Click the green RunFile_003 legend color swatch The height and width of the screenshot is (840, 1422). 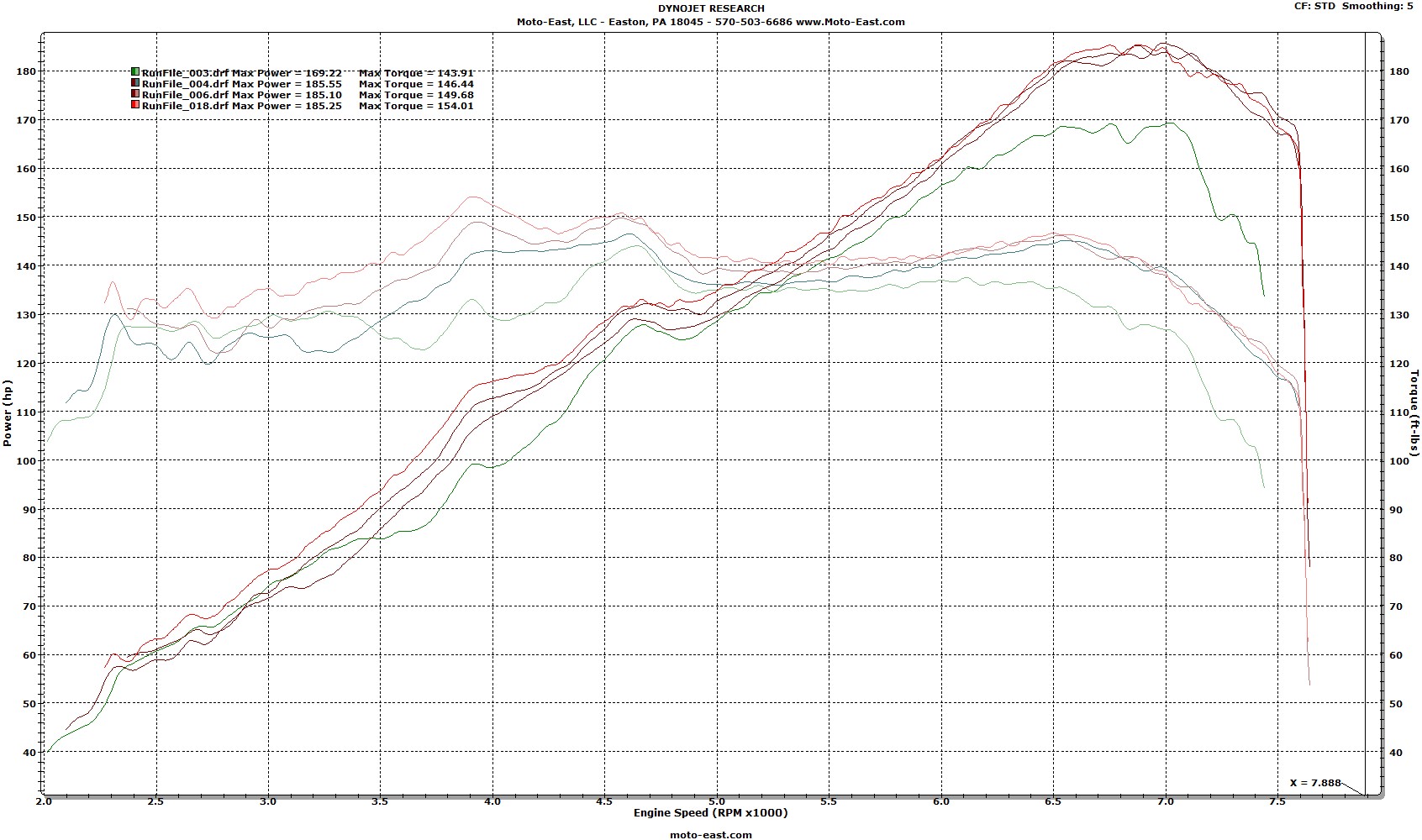(135, 72)
